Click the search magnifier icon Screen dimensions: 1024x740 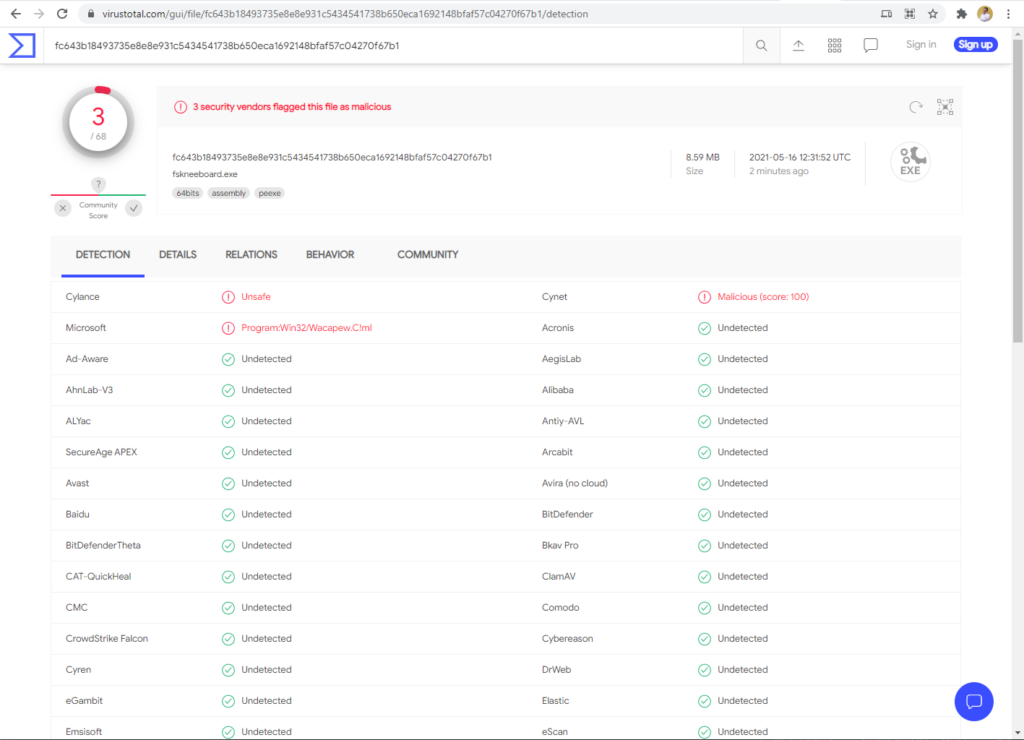coord(761,45)
